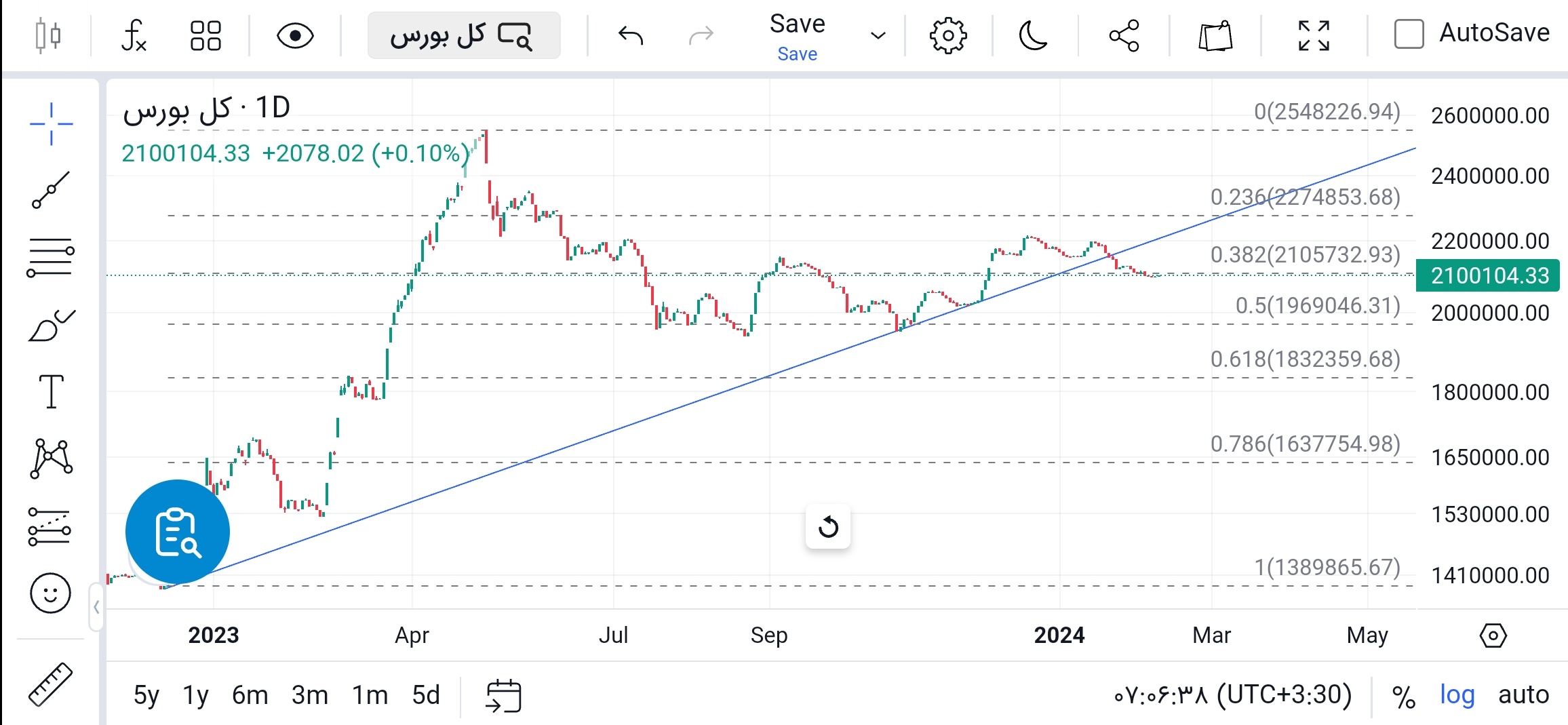Select the Text annotation tool

tap(51, 391)
